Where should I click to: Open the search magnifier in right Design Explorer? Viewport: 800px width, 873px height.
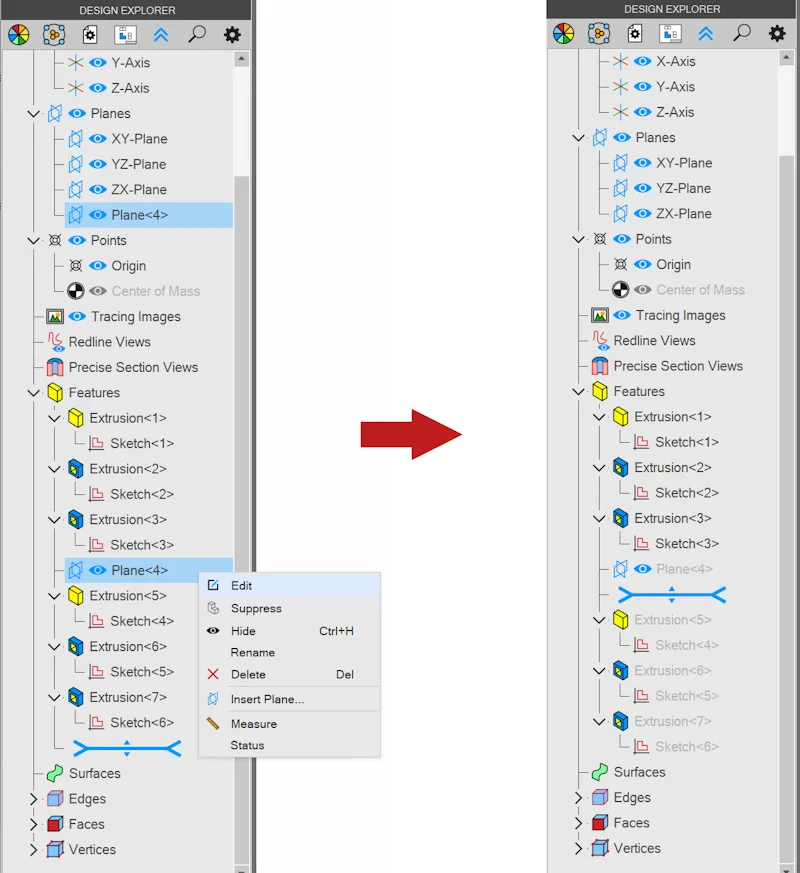(x=742, y=33)
